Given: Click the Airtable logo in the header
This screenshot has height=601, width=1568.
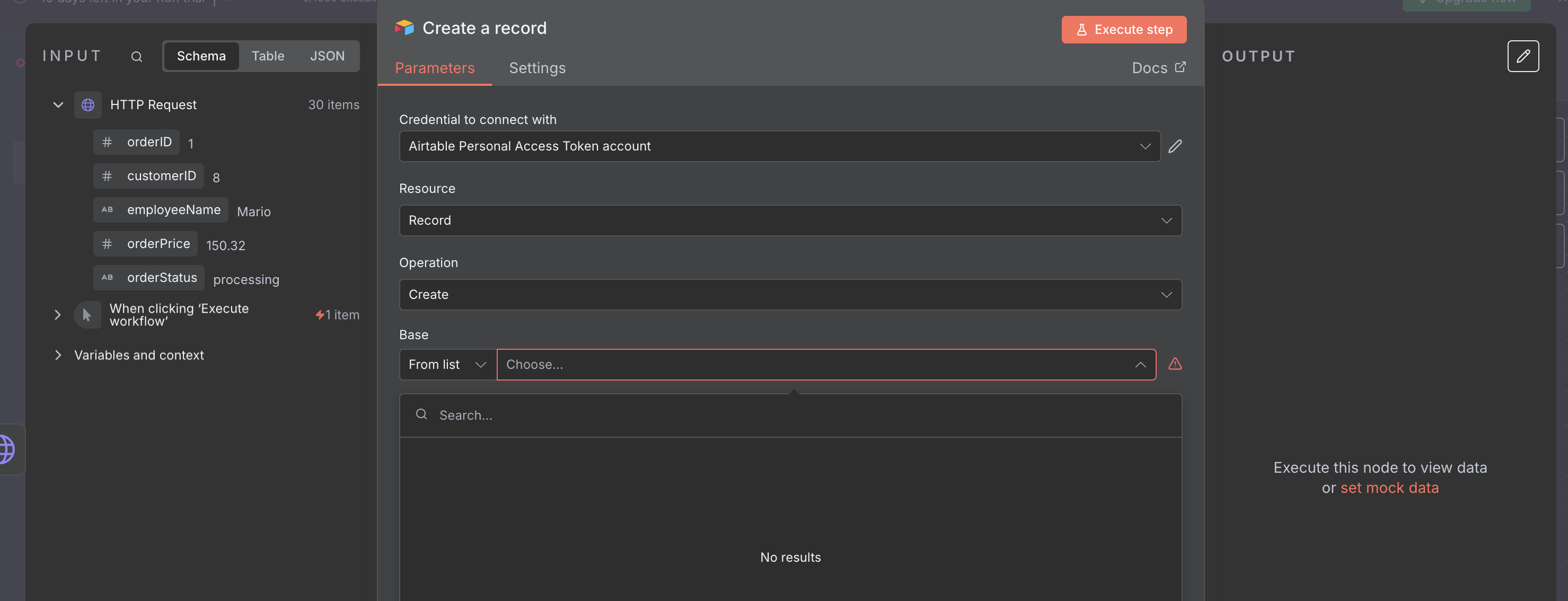Looking at the screenshot, I should [404, 28].
